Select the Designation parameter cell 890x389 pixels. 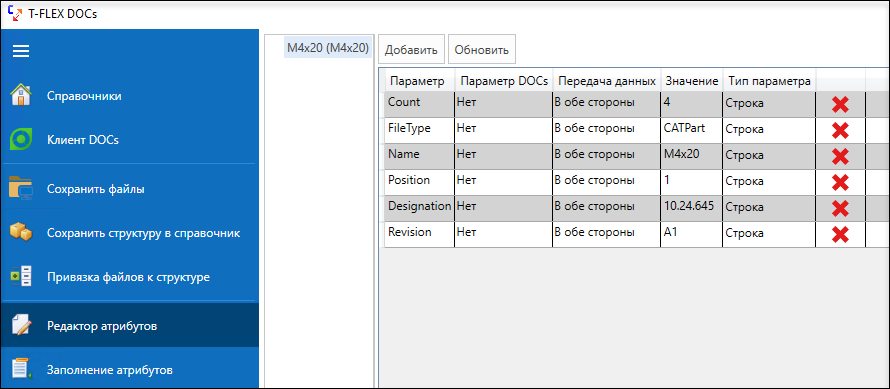click(419, 208)
